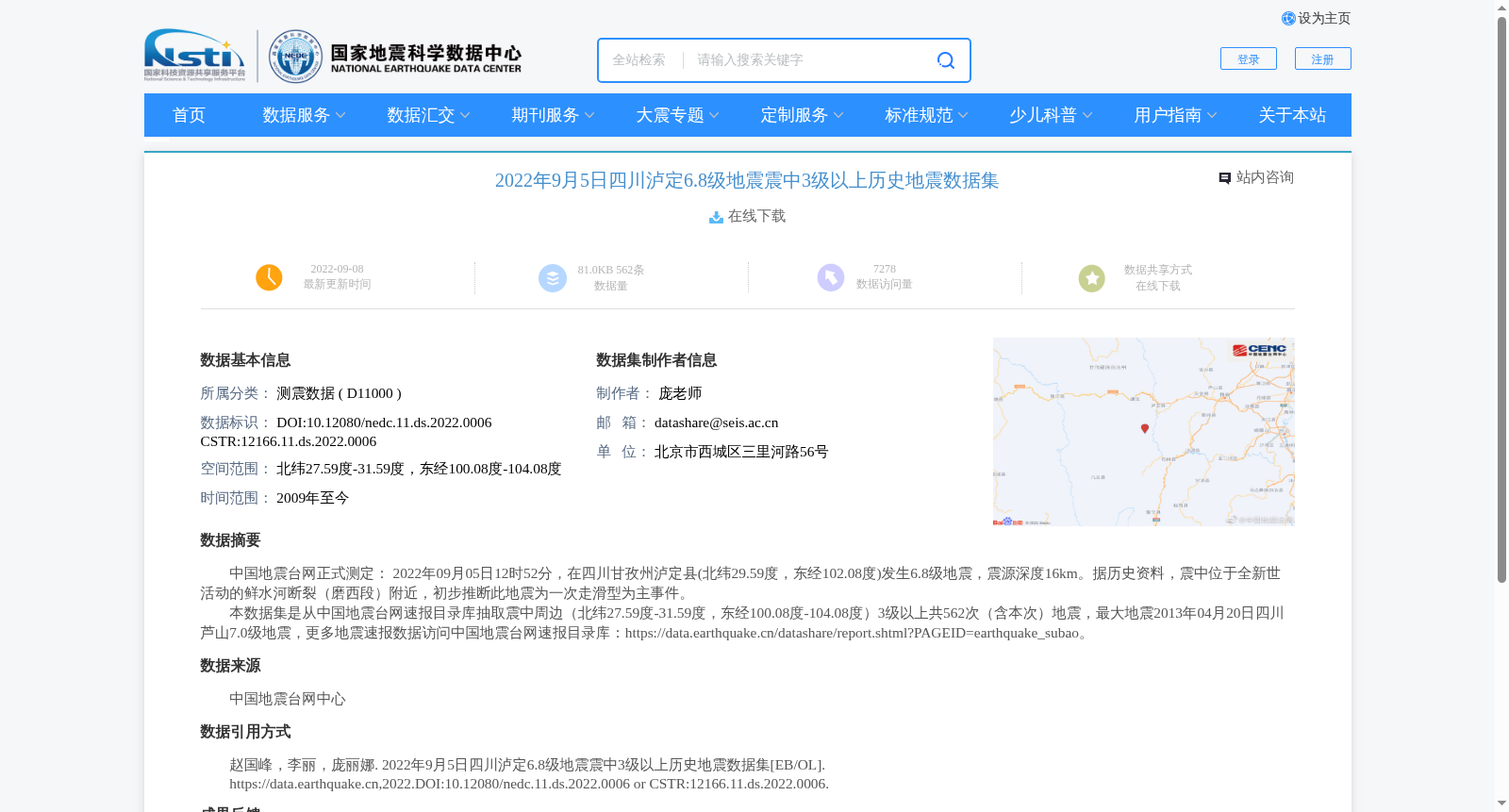Click the 在线下载 download link

[x=756, y=217]
